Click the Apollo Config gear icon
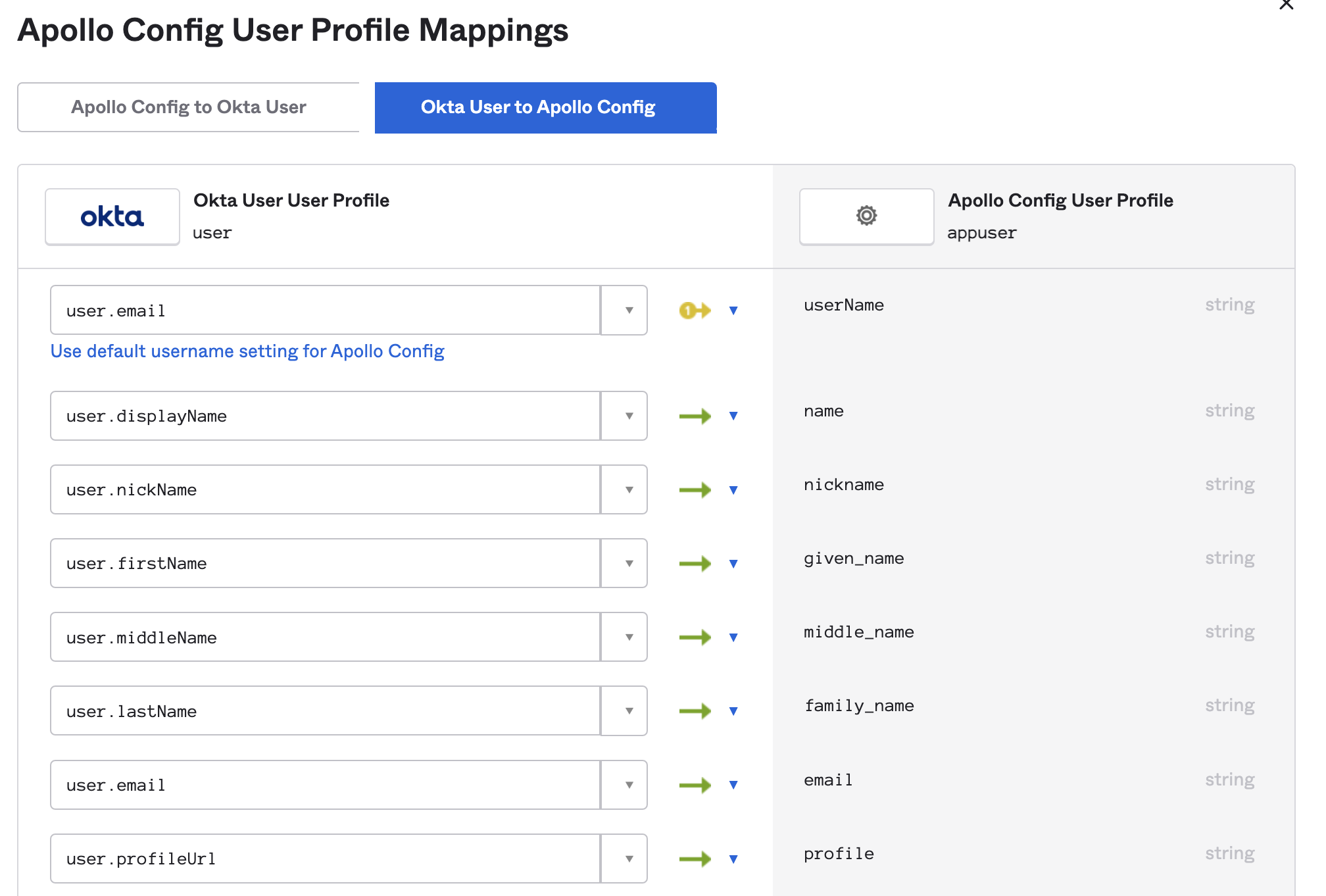Viewport: 1326px width, 896px height. 866,216
